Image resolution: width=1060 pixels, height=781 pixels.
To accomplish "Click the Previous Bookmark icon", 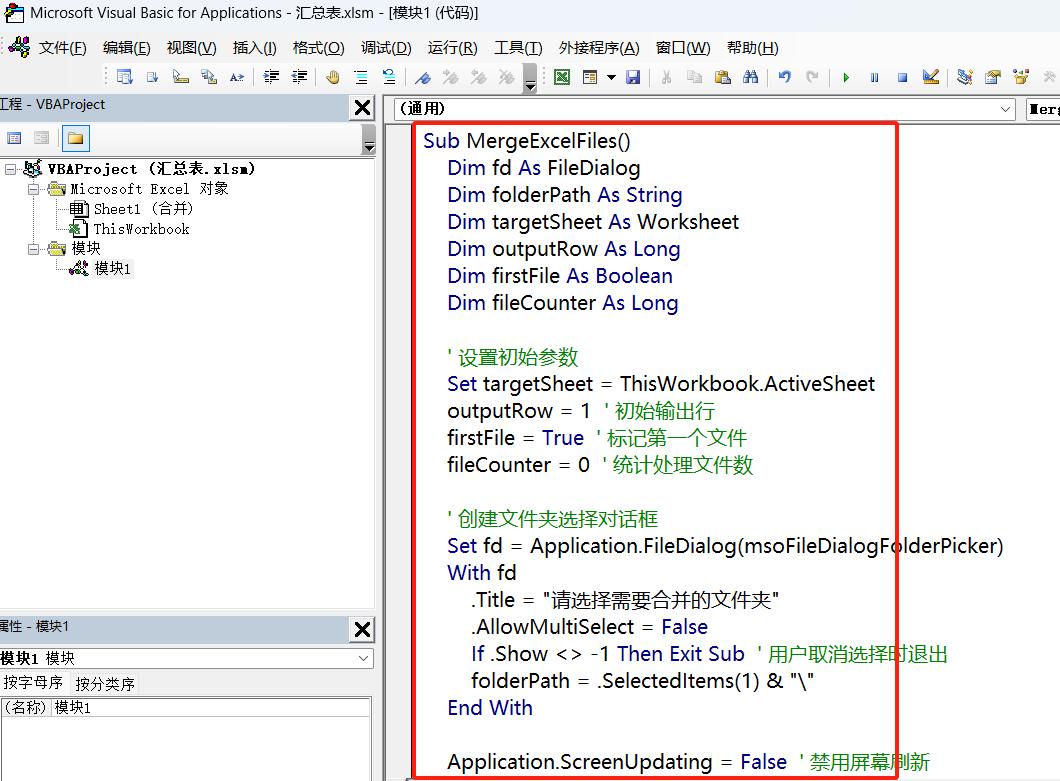I will pyautogui.click(x=479, y=77).
